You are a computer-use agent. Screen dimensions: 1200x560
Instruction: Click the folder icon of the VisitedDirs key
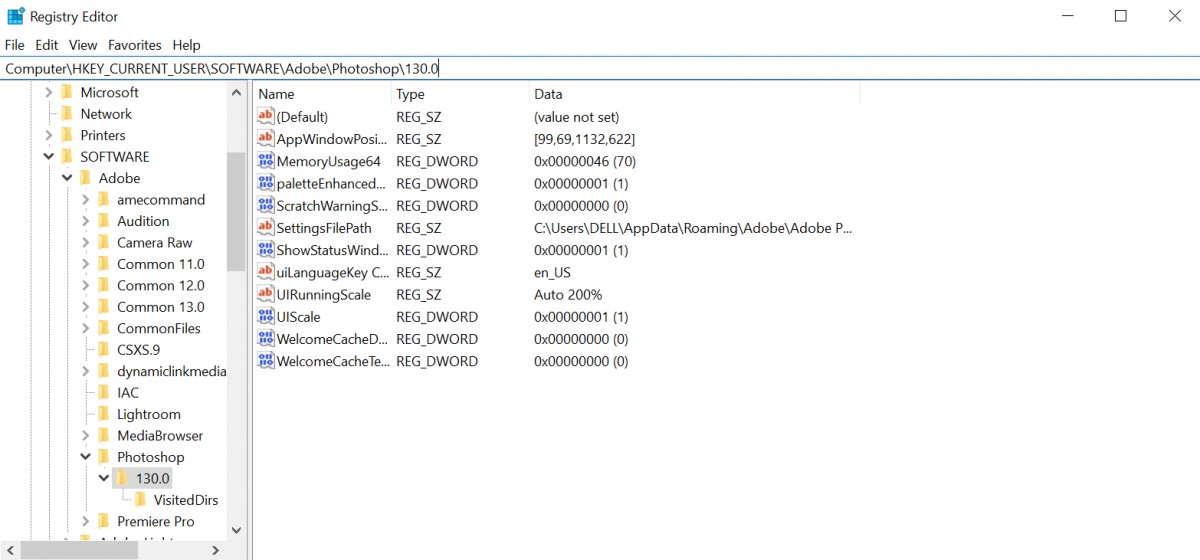pyautogui.click(x=140, y=500)
